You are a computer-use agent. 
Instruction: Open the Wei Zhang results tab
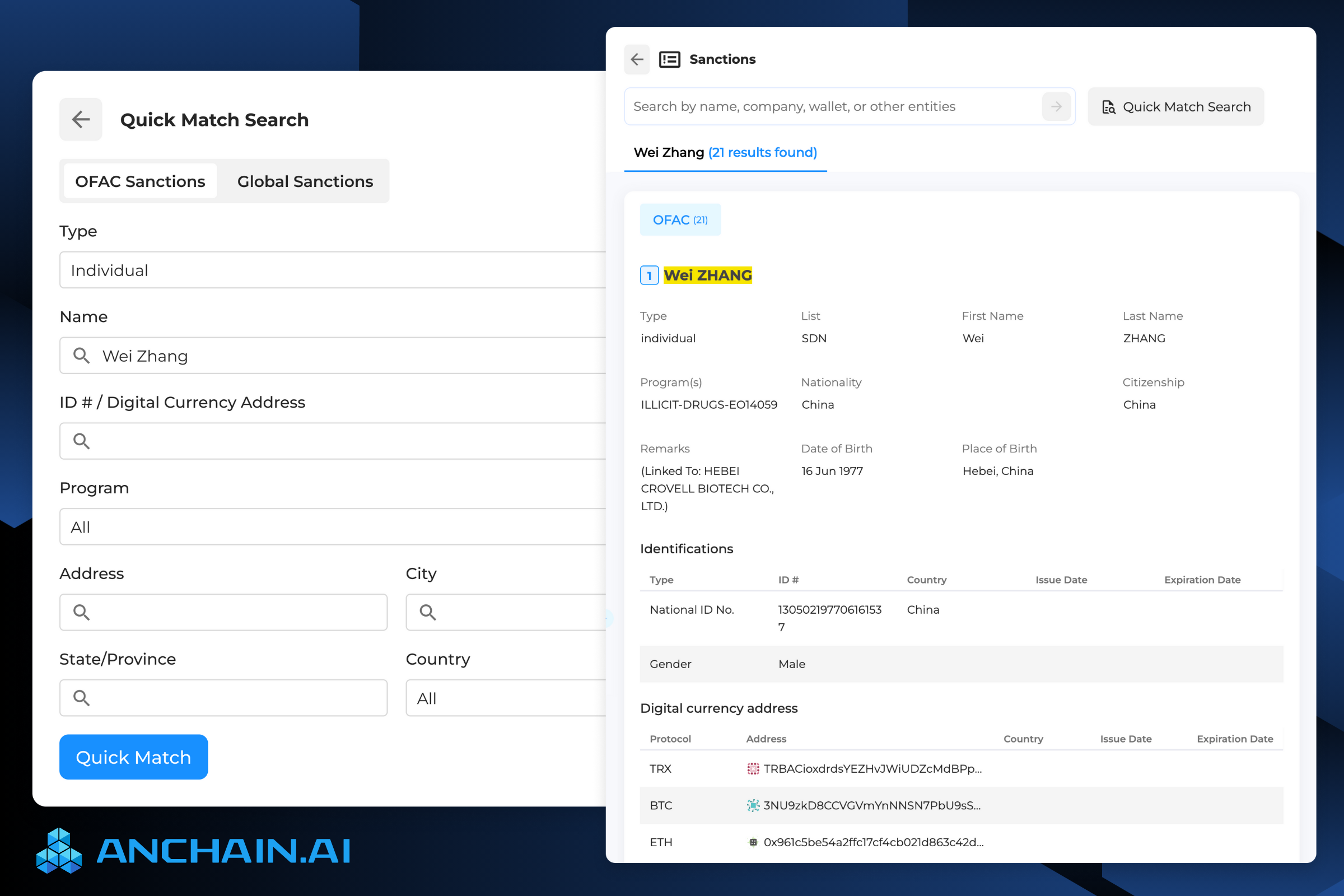click(x=725, y=152)
